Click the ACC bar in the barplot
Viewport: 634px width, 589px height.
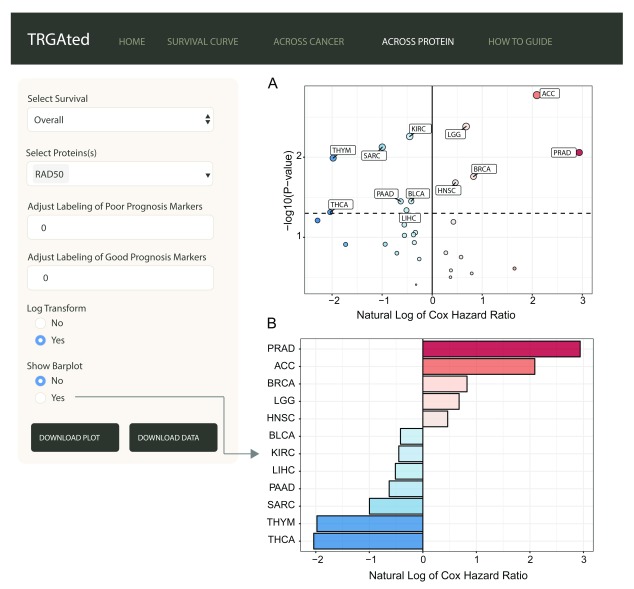point(479,366)
